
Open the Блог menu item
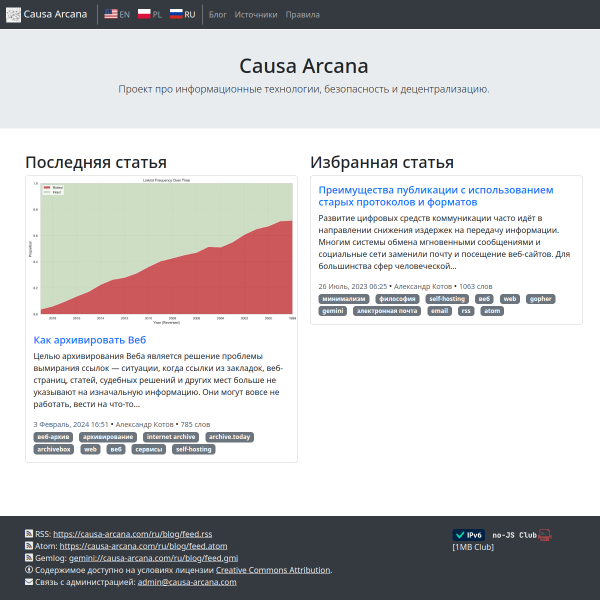(x=218, y=15)
